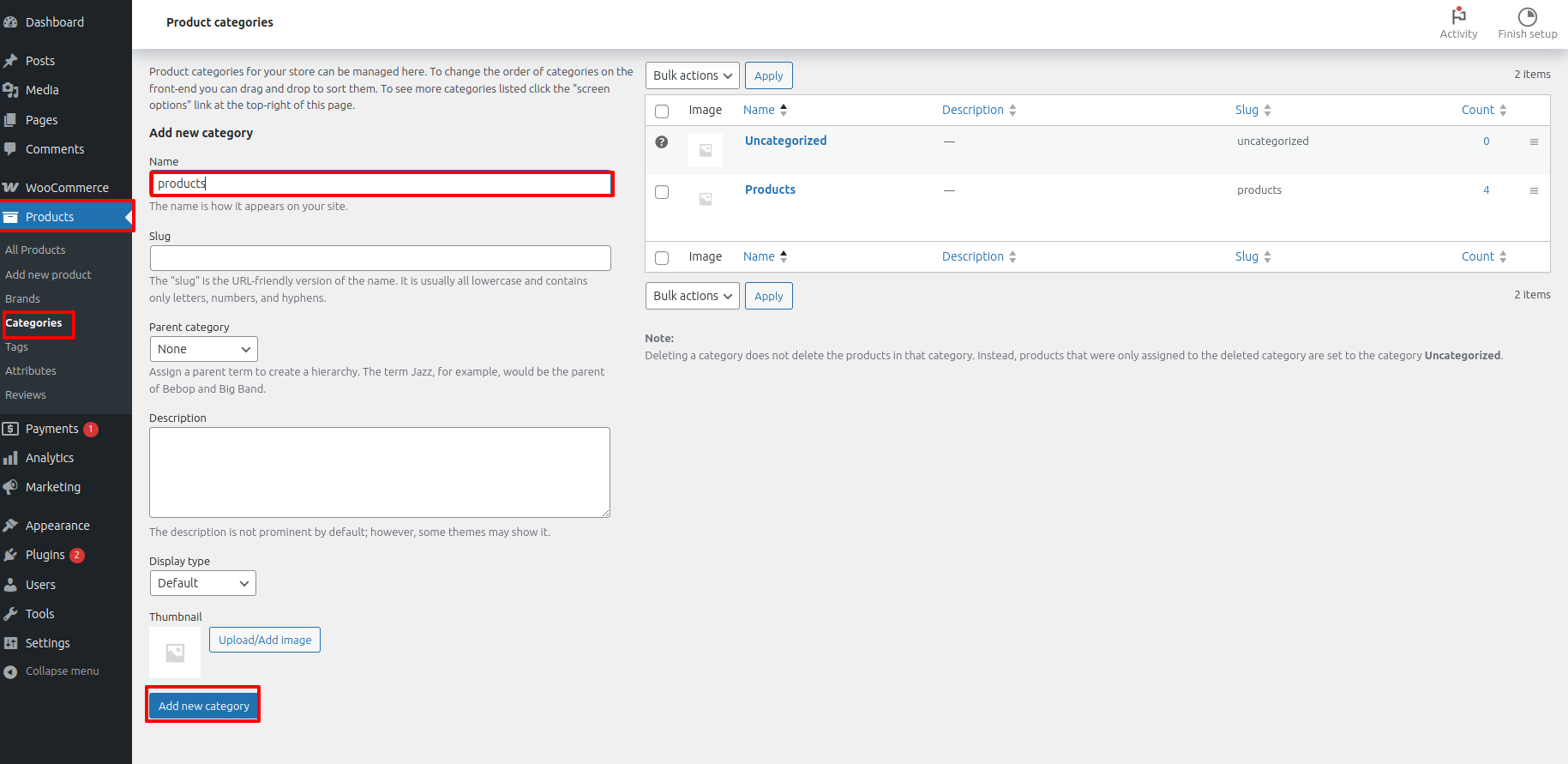Go to the Tags submenu item
Screen dimensions: 1568x764
pyautogui.click(x=17, y=347)
